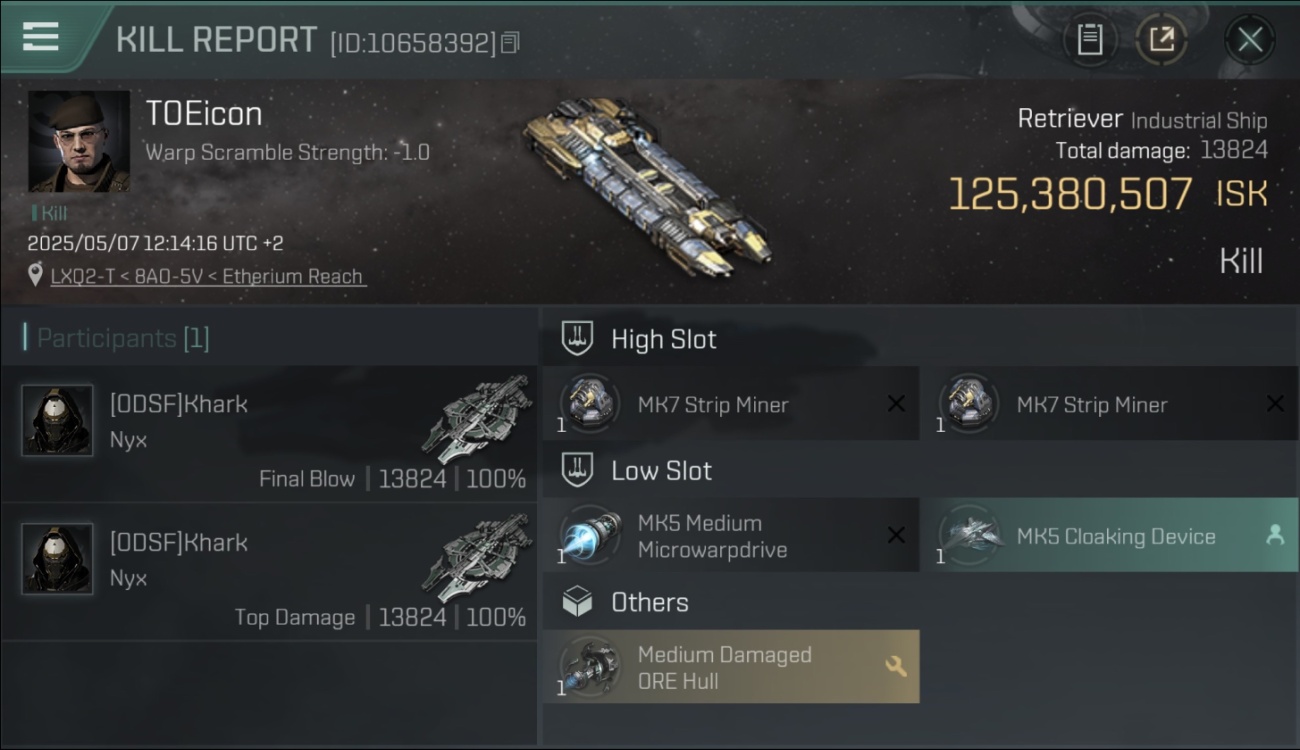
Task: Select Khark Top Damage participant entry
Action: click(x=269, y=572)
